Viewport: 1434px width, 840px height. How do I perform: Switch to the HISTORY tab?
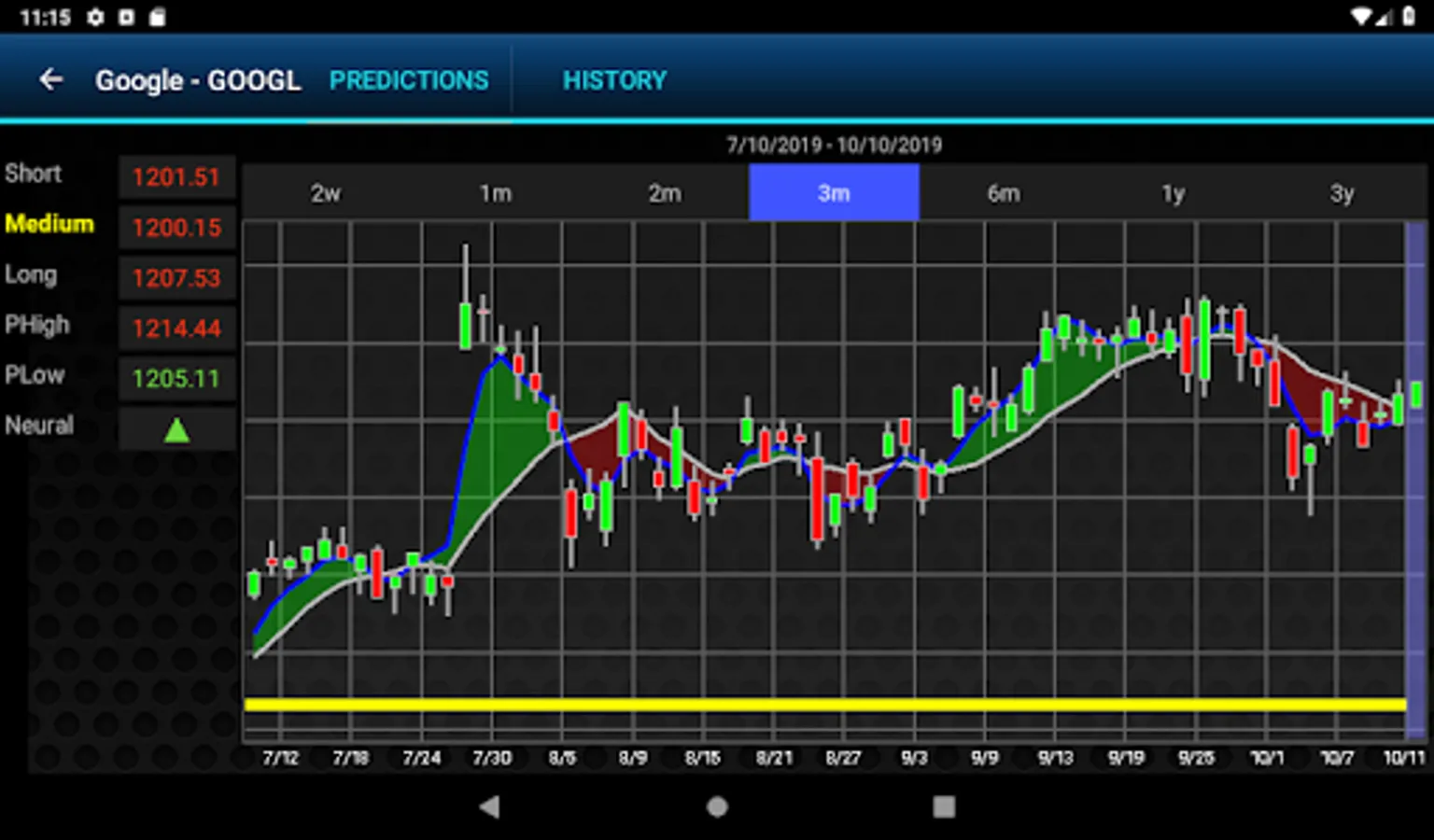coord(614,80)
